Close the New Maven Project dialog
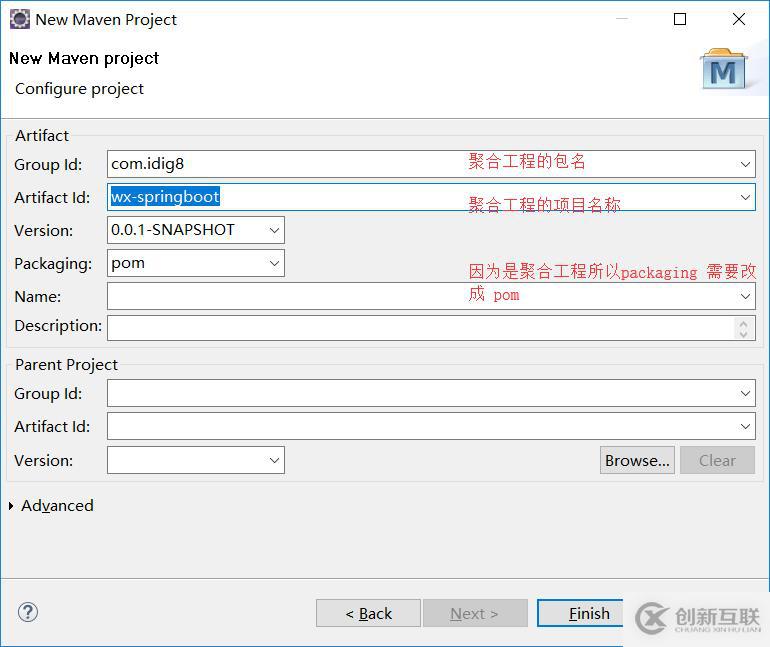Screen dimensions: 770x647 pos(739,19)
